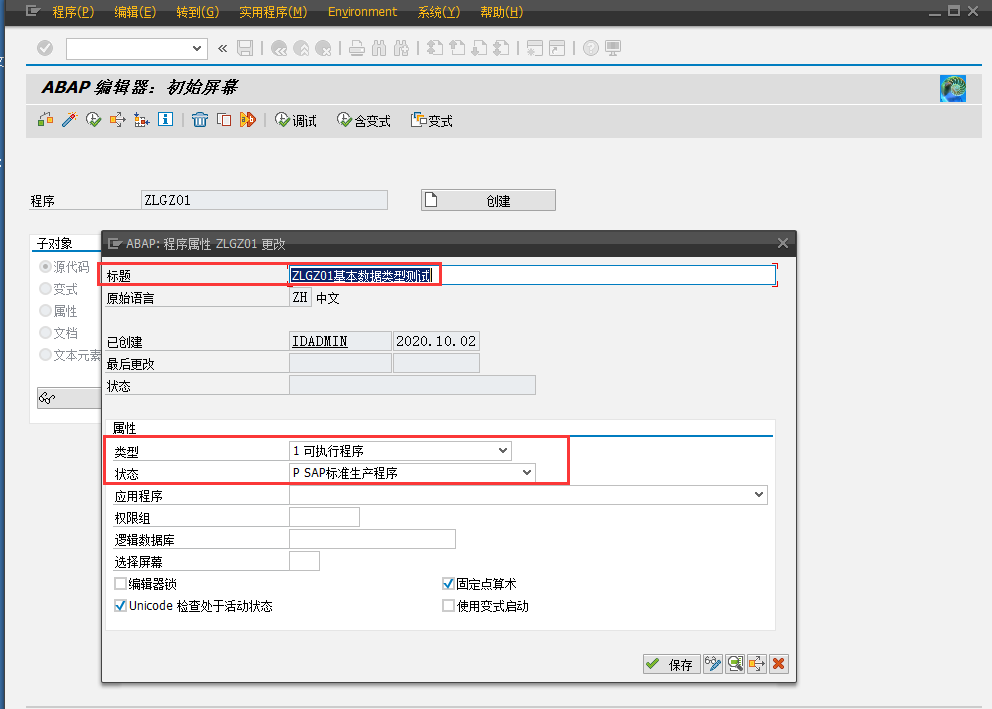
Task: Disable the Unicode 检查处于活动状态 checkbox
Action: [x=120, y=605]
